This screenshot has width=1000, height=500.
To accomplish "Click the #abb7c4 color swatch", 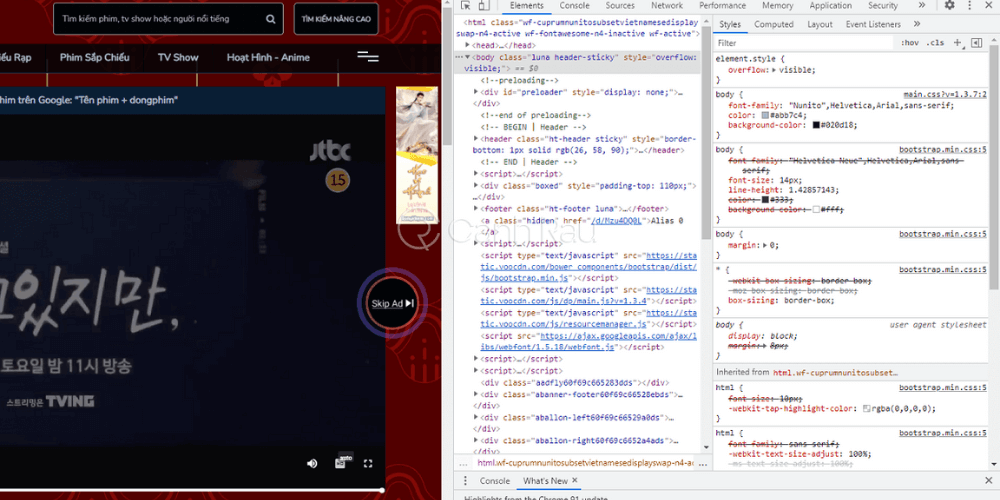I will [765, 115].
